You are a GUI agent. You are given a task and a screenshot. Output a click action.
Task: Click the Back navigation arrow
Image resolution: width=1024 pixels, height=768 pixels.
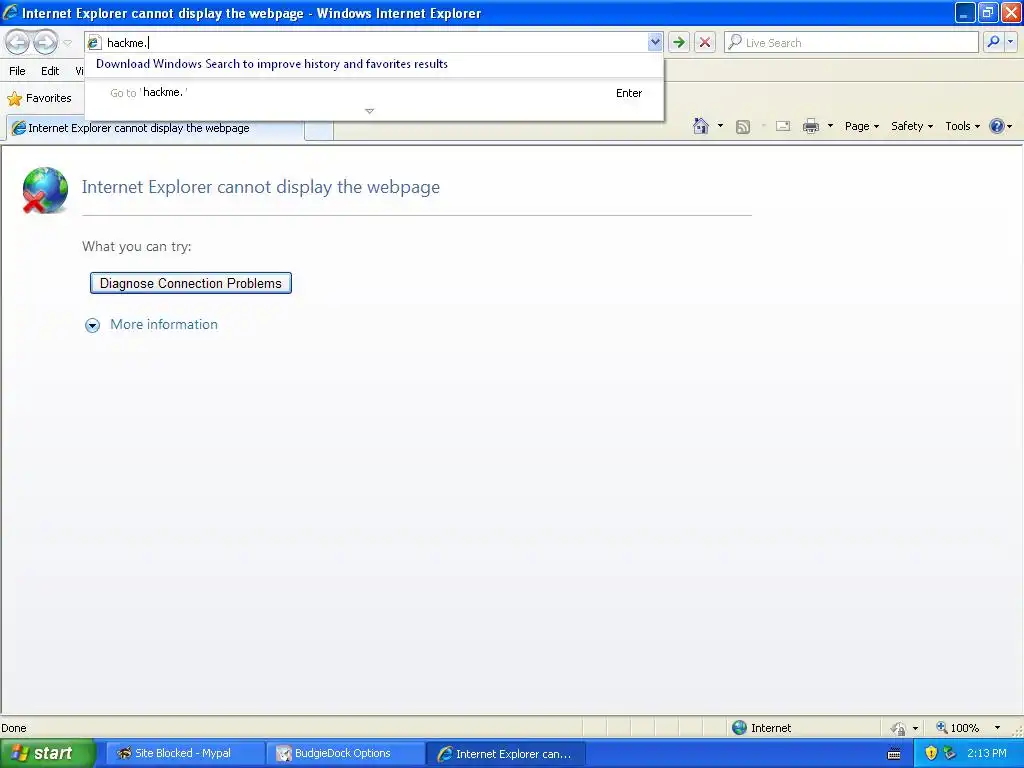(18, 42)
